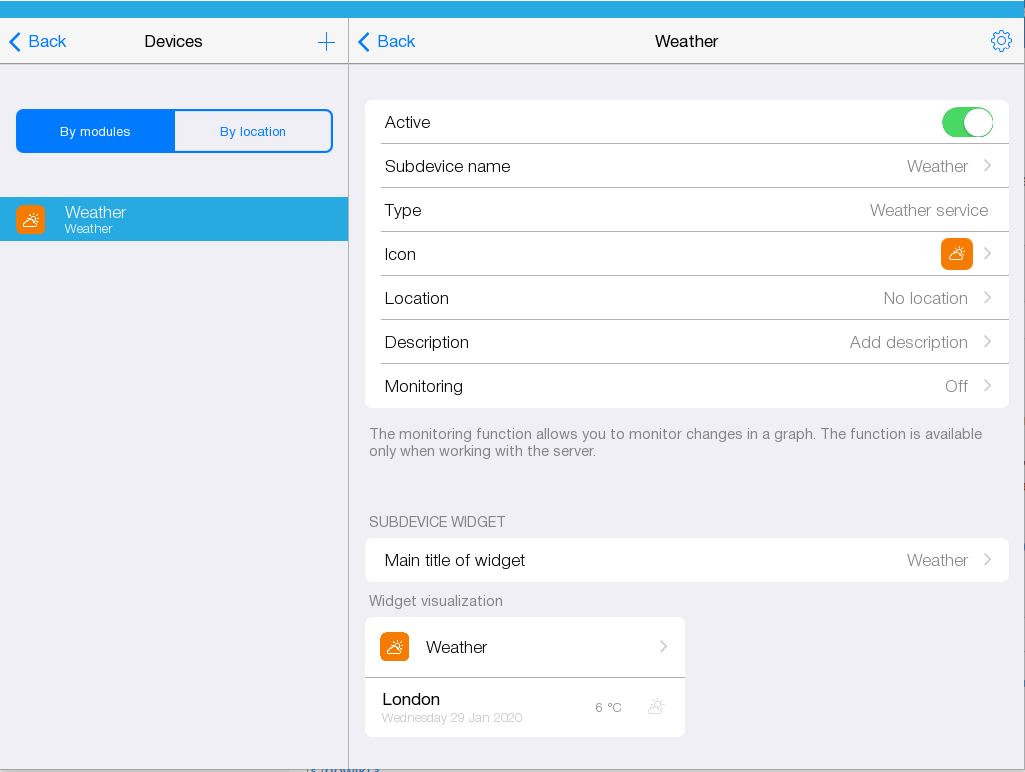Open the Monitoring Off option
Image resolution: width=1025 pixels, height=772 pixels.
[956, 386]
